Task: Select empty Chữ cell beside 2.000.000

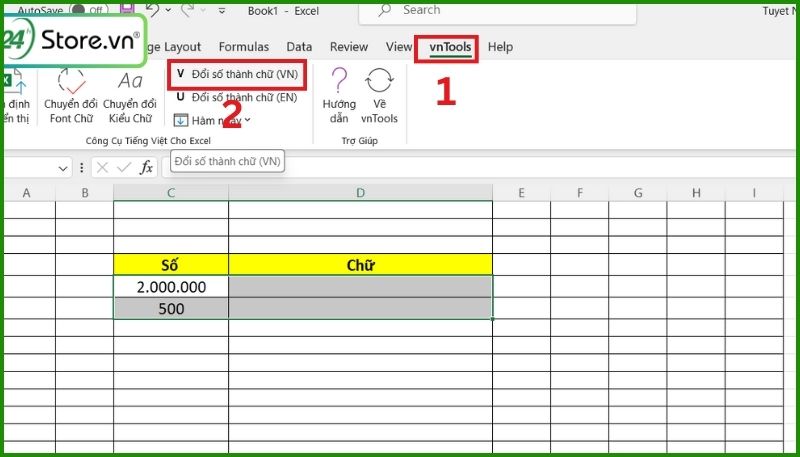Action: pyautogui.click(x=361, y=287)
